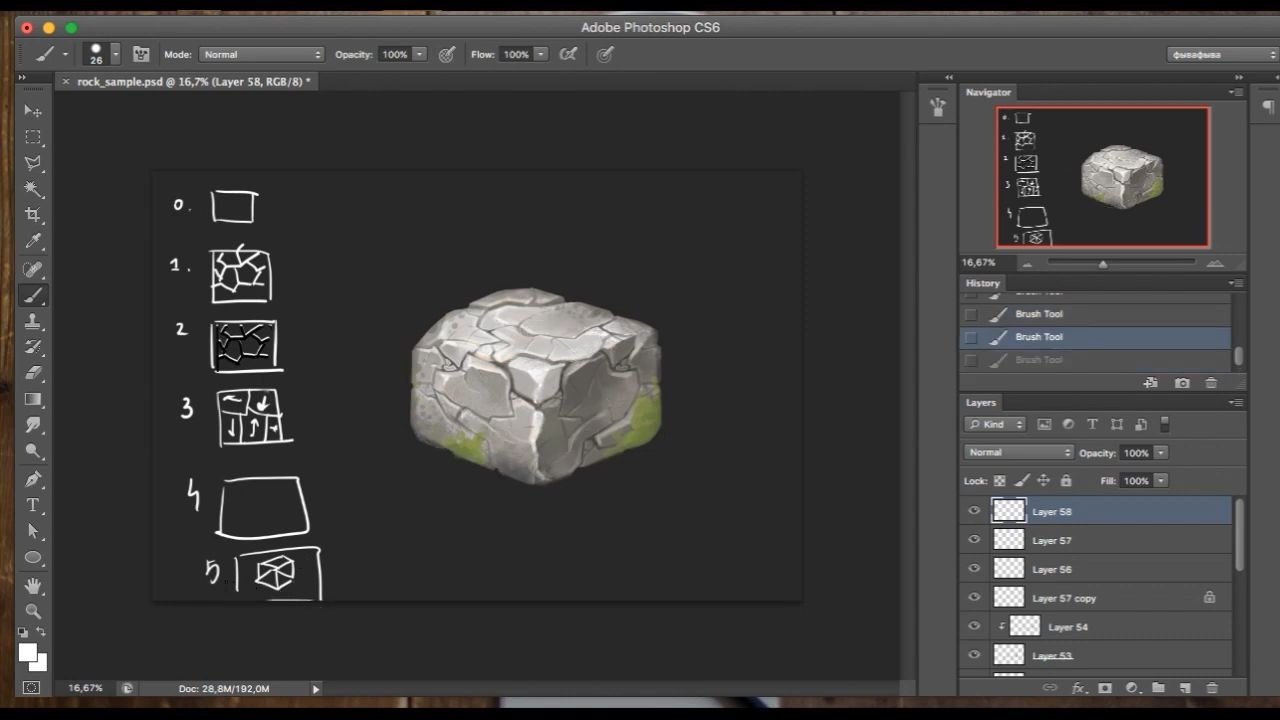This screenshot has width=1280, height=720.
Task: Open the Navigator panel flyout menu
Action: (x=1235, y=92)
